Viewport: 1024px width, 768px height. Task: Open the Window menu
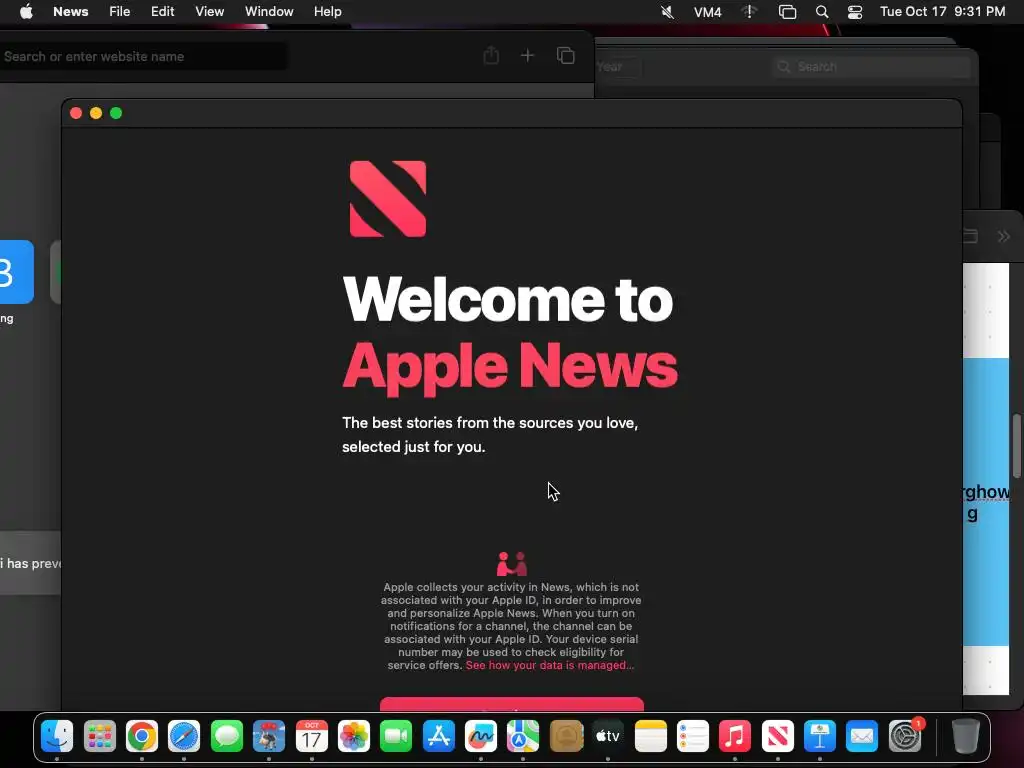[269, 12]
